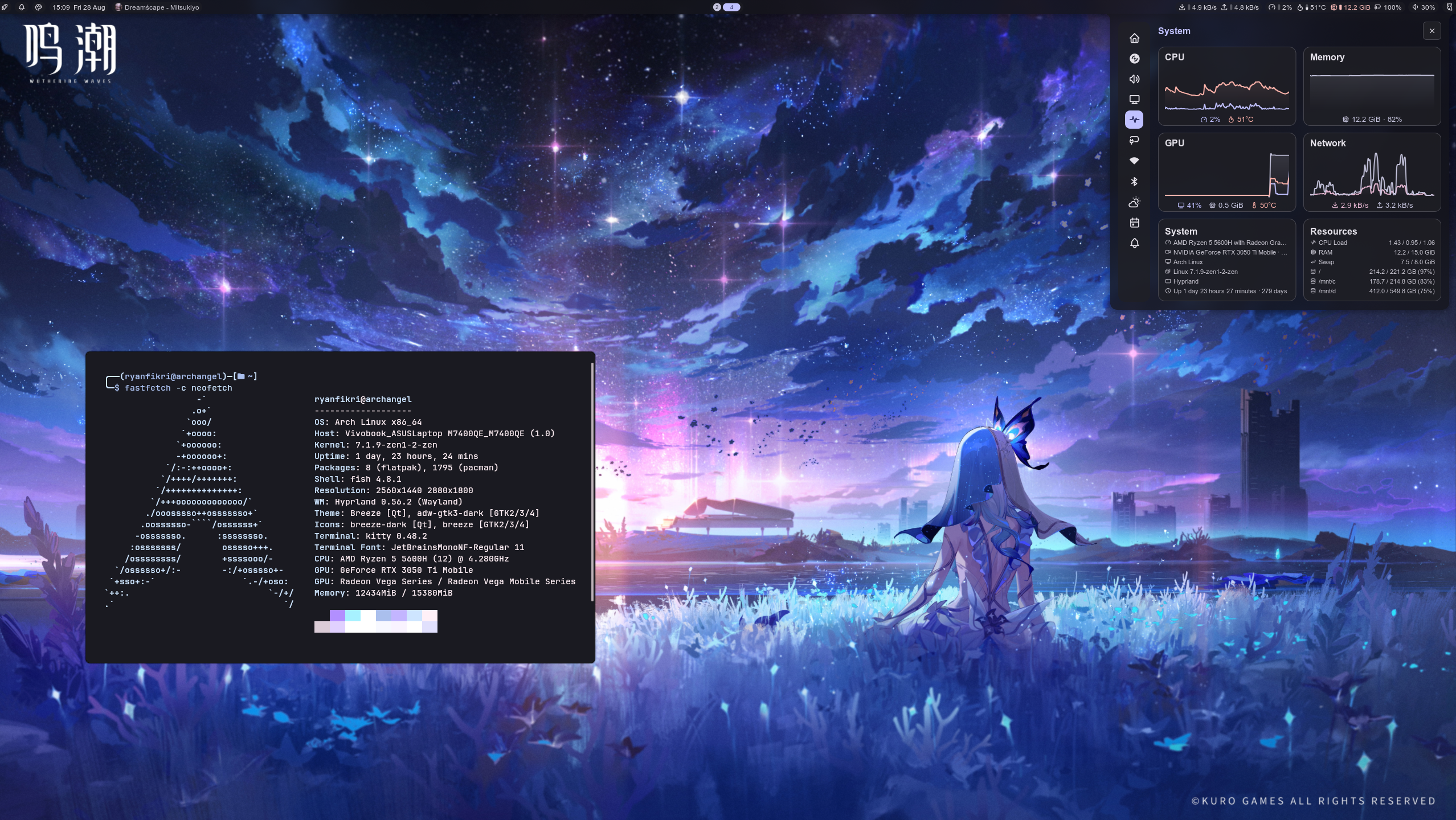This screenshot has height=820, width=1456.
Task: Click the Memory usage graph card
Action: coord(1372,87)
